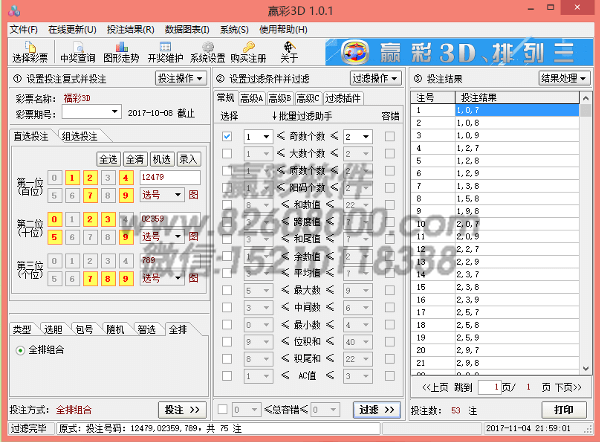Click the results list scrollbar down arrow

point(586,369)
